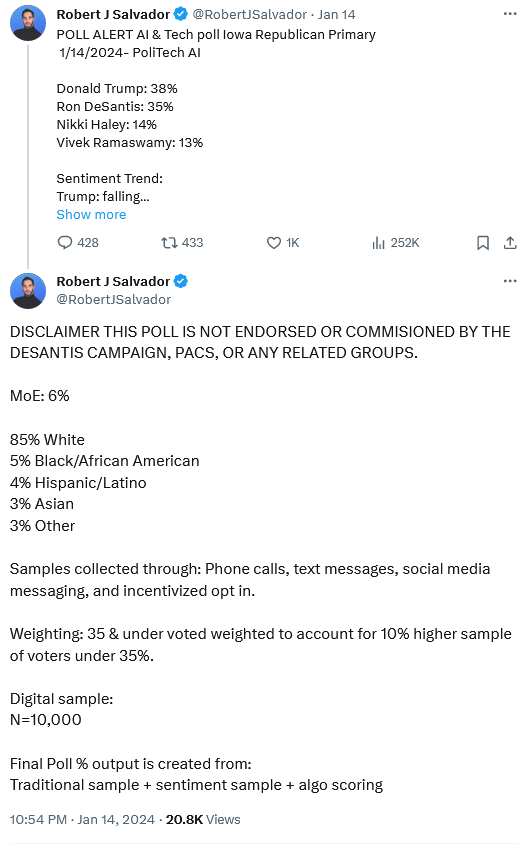Open the Jan 14 timestamp link
This screenshot has width=521, height=846.
pyautogui.click(x=337, y=15)
